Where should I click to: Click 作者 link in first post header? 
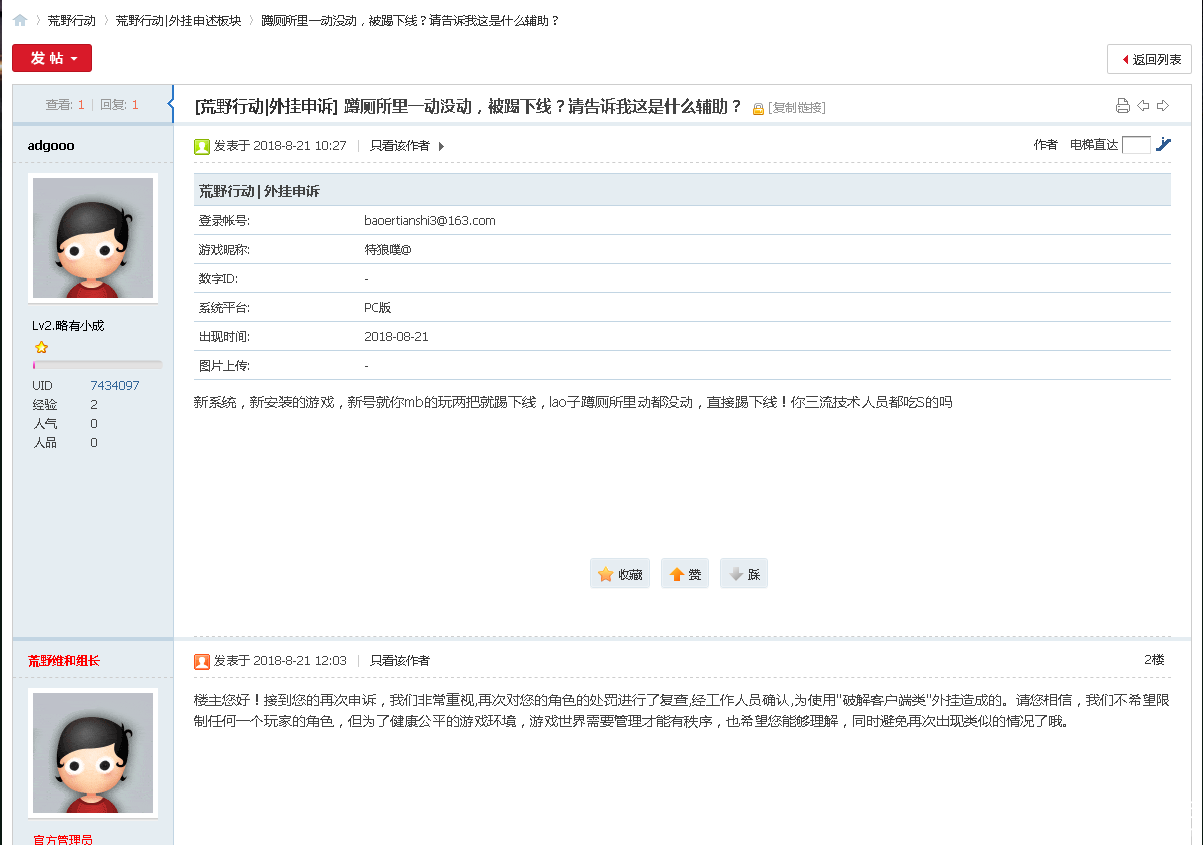[1046, 145]
